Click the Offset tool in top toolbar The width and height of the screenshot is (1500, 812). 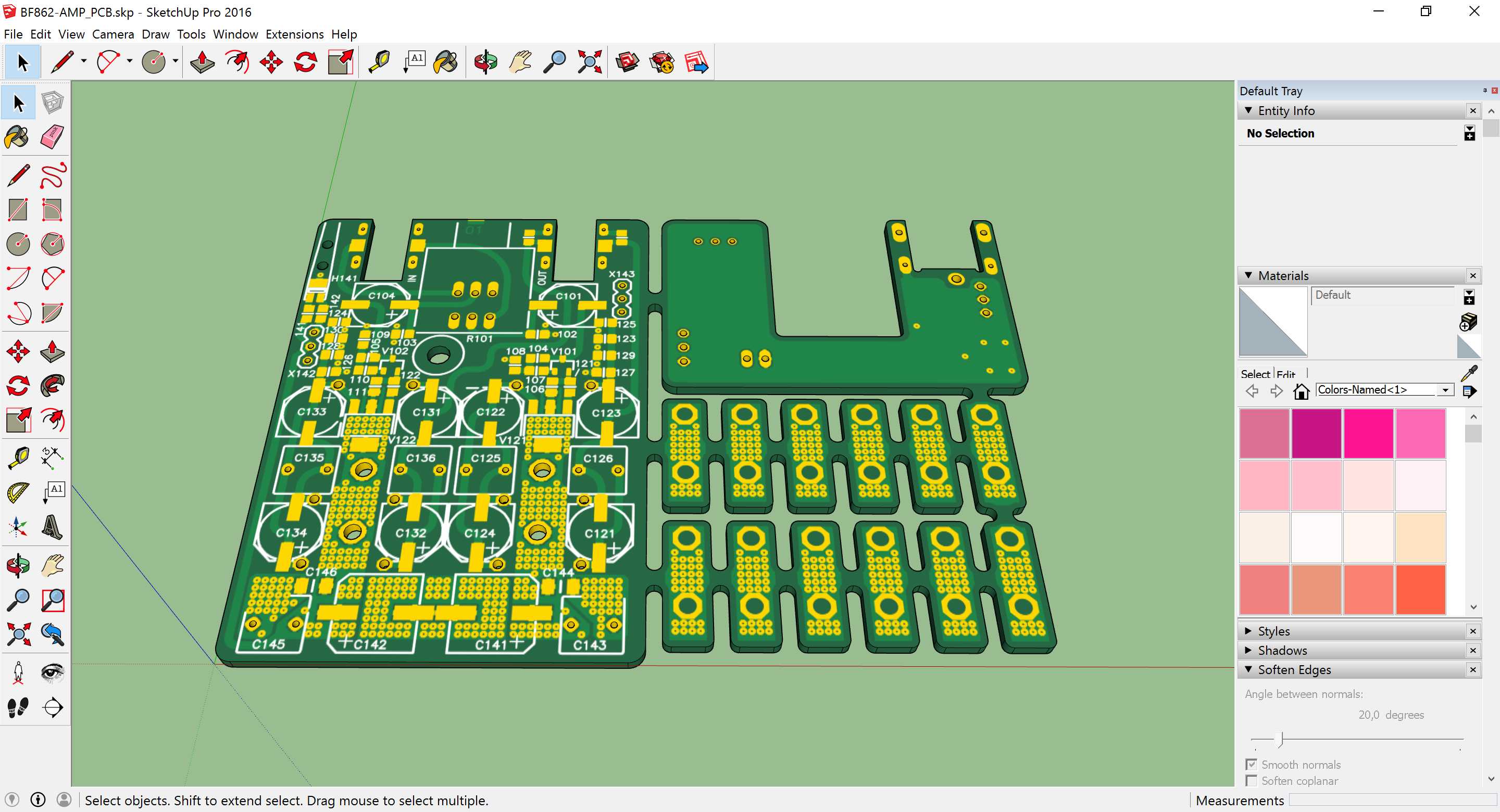tap(237, 62)
